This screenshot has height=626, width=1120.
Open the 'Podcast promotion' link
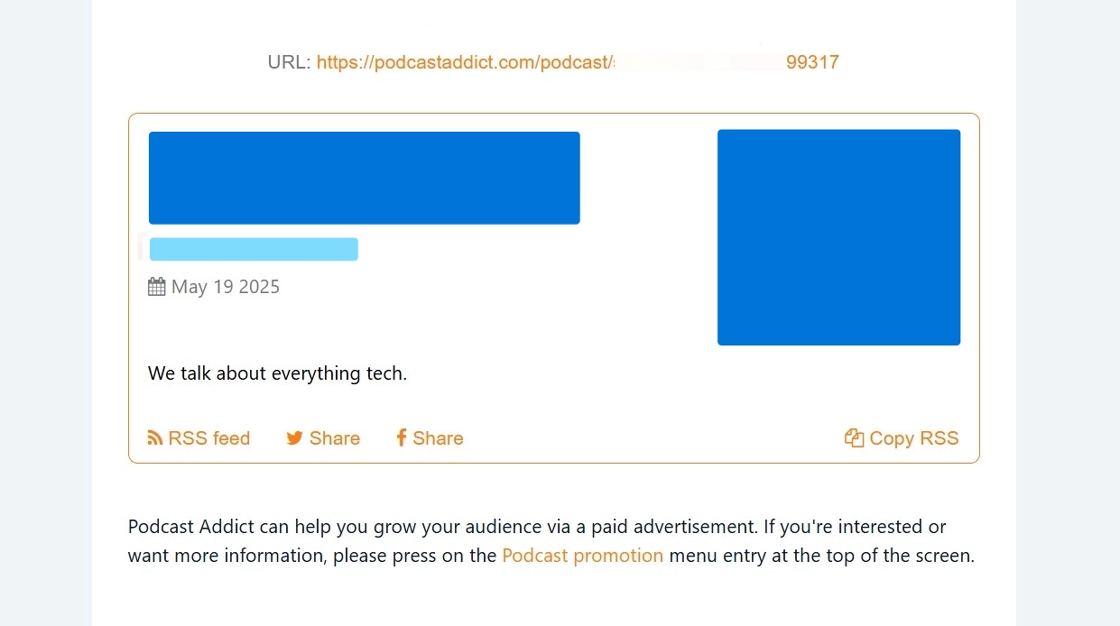[582, 555]
